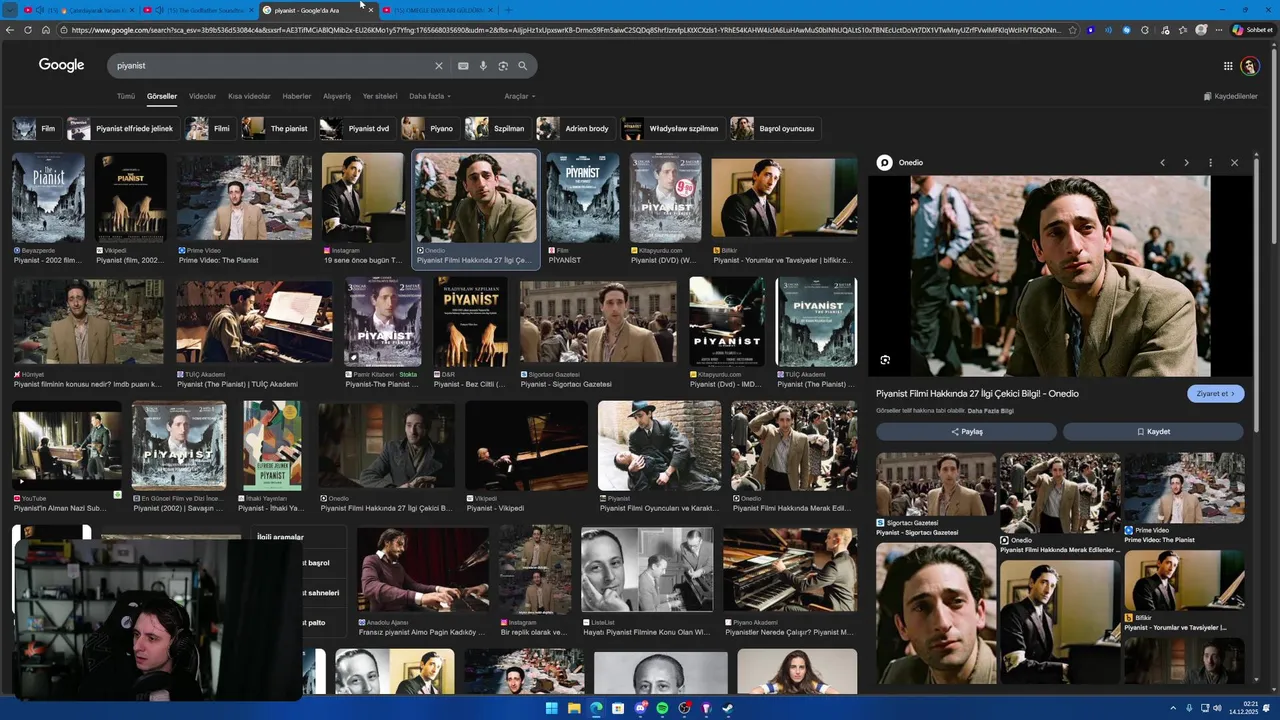
Task: Filter by The pianist chip
Action: [x=277, y=129]
